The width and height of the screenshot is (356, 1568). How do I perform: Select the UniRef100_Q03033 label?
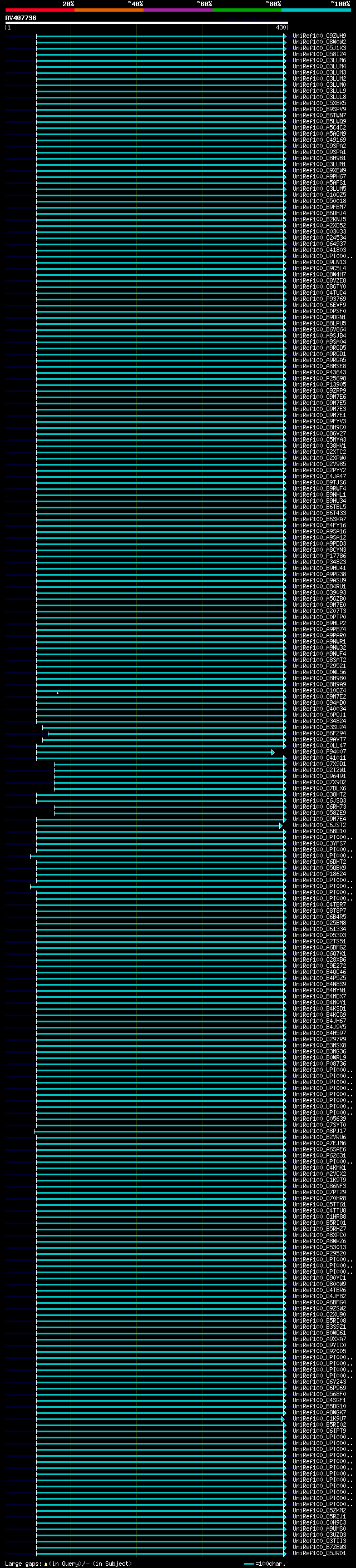[319, 232]
